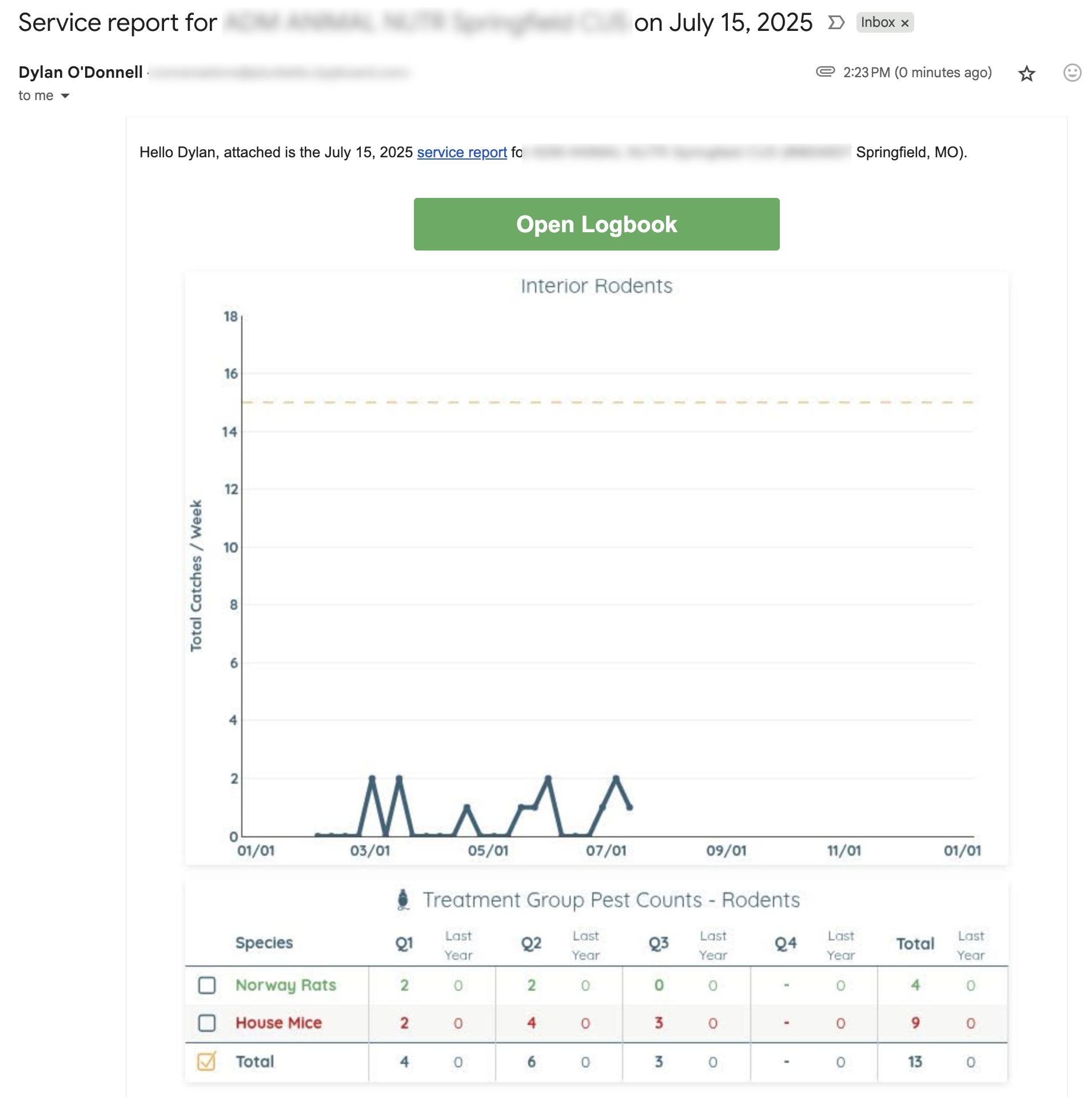Click the Interior Rodents chart title
The image size is (1092, 1097).
point(596,285)
